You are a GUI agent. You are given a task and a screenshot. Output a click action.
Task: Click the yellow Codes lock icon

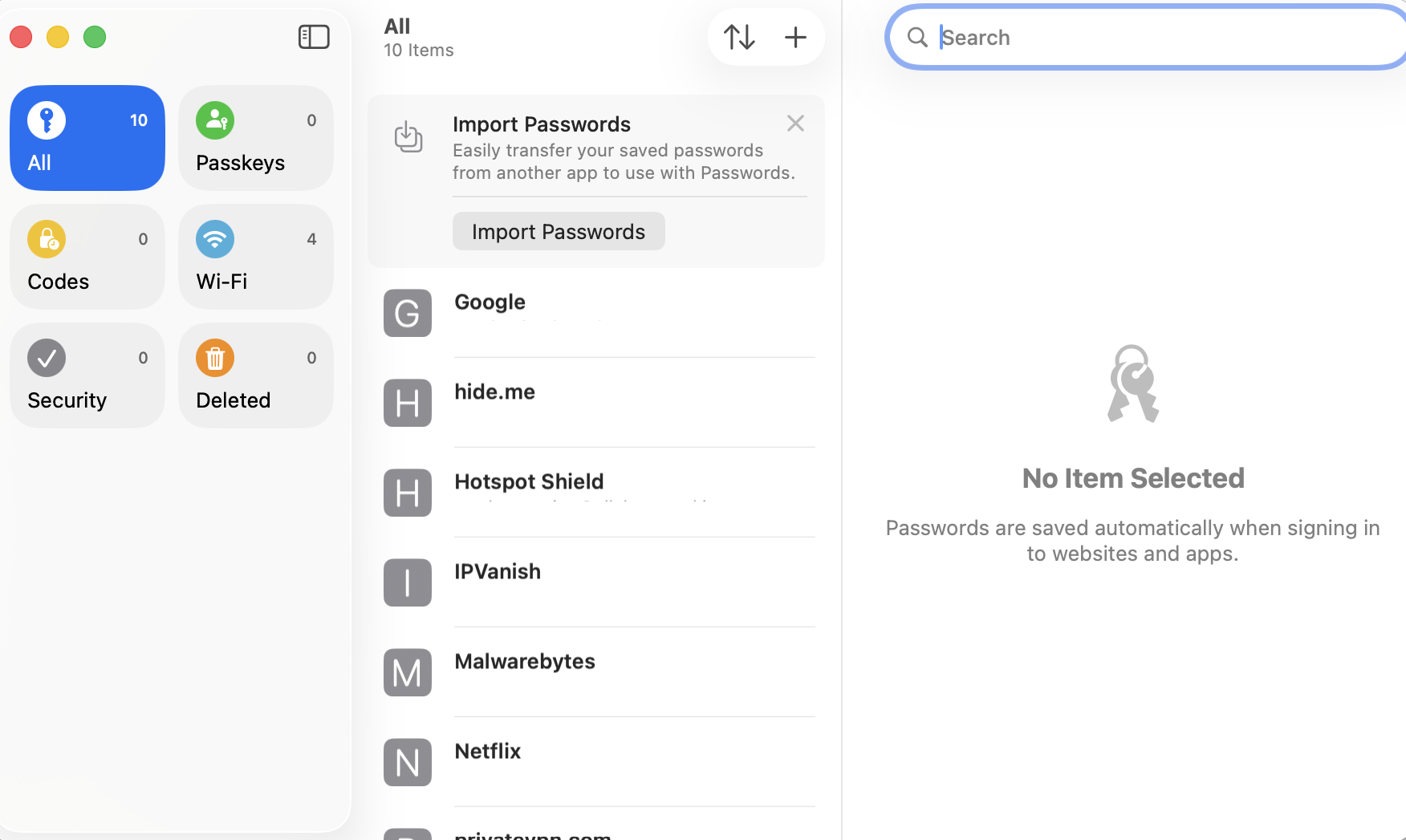click(47, 239)
